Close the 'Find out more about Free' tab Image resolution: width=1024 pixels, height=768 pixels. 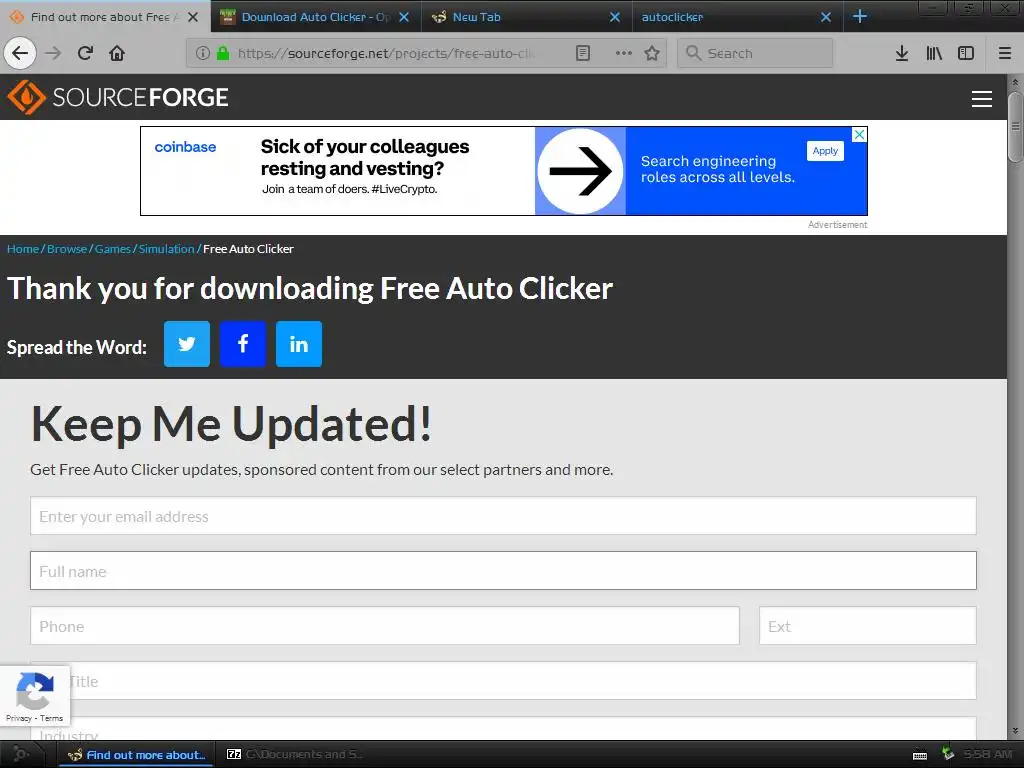pos(193,17)
